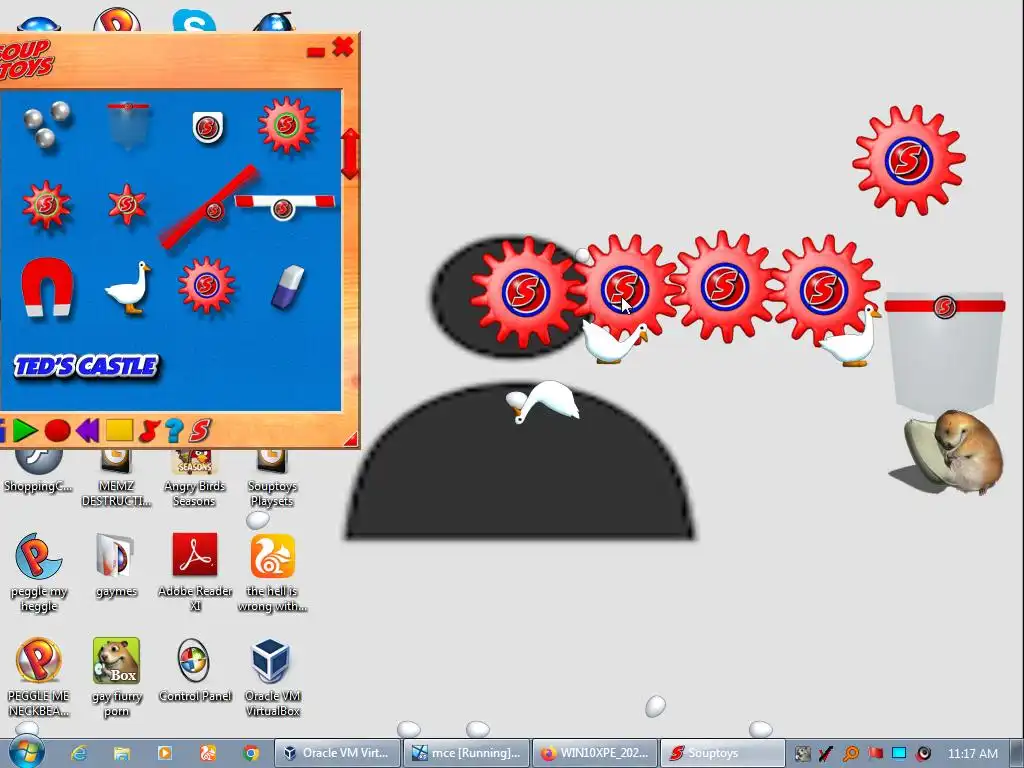The image size is (1024, 768).
Task: Select the red and white barrier toy
Action: tap(284, 206)
